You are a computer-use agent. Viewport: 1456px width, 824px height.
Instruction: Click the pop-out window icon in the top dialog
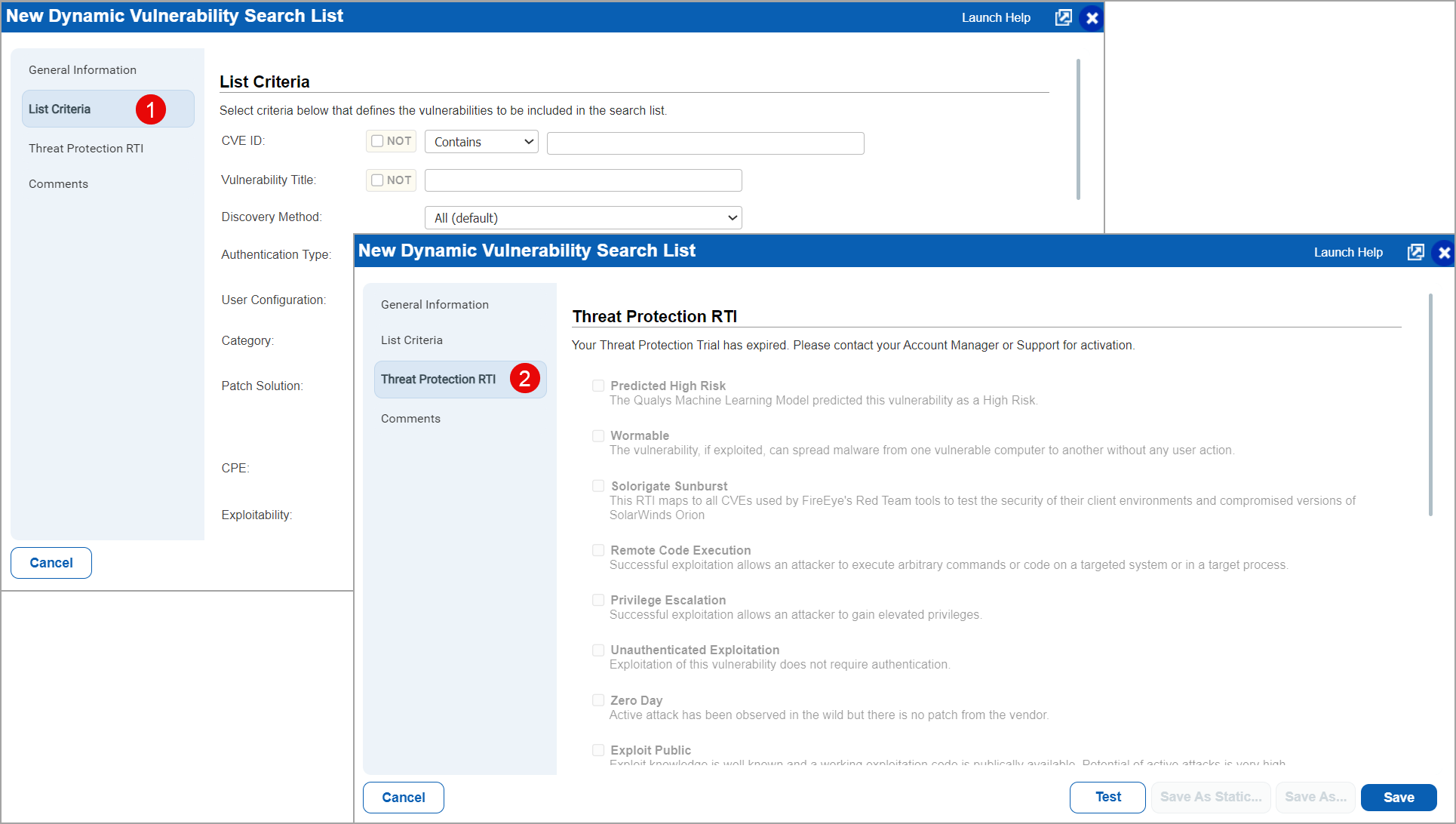(x=1063, y=17)
